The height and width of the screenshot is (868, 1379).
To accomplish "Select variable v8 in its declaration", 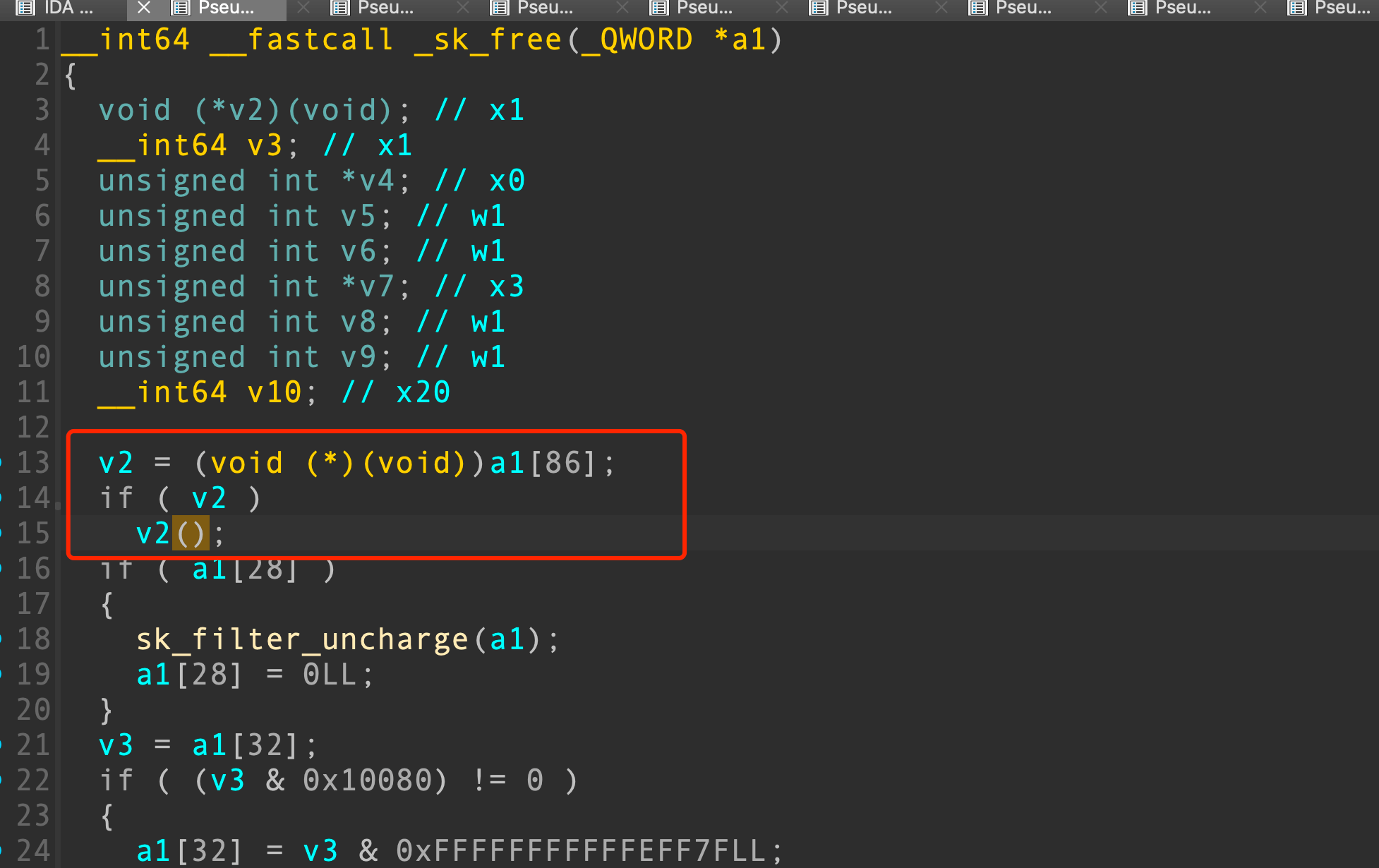I will 358,322.
